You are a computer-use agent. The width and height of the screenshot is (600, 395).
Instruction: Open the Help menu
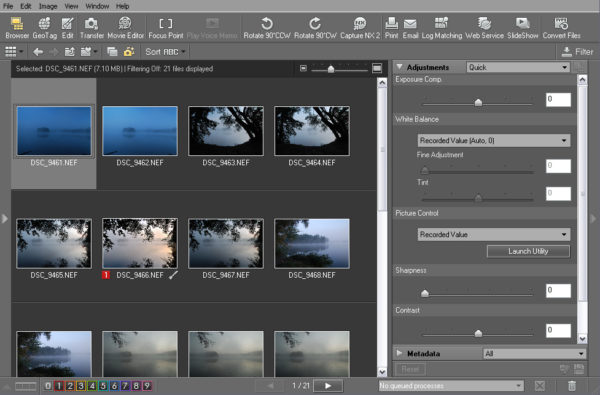pyautogui.click(x=122, y=6)
